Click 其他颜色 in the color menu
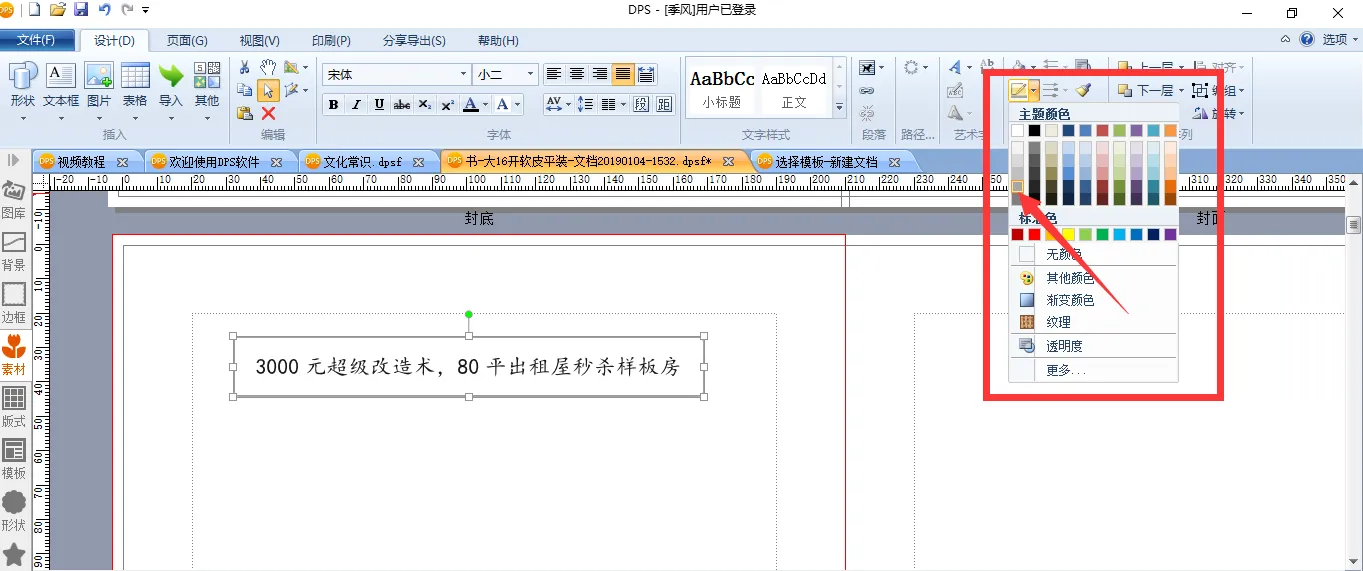The image size is (1363, 571). tap(1070, 278)
